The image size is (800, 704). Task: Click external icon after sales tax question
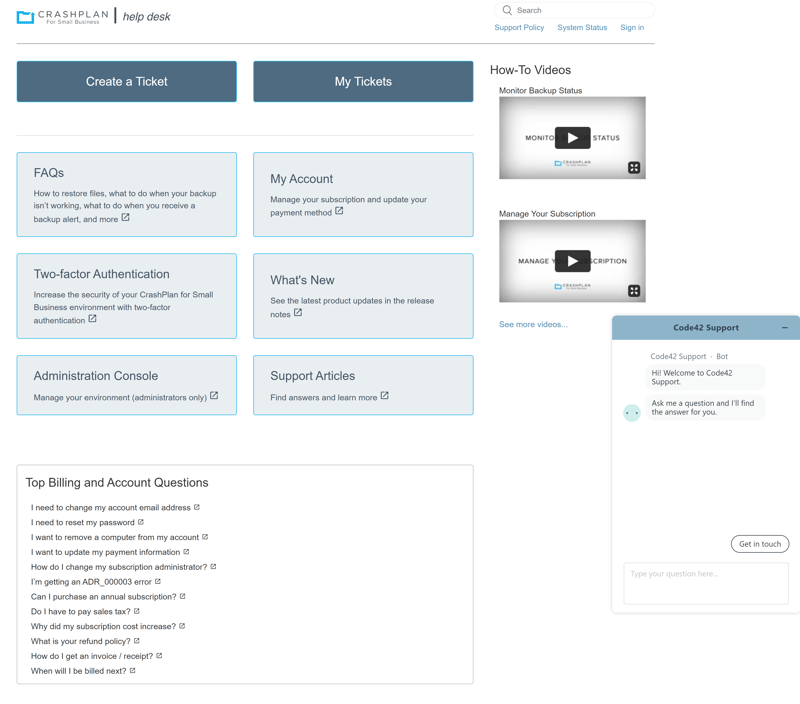point(137,611)
